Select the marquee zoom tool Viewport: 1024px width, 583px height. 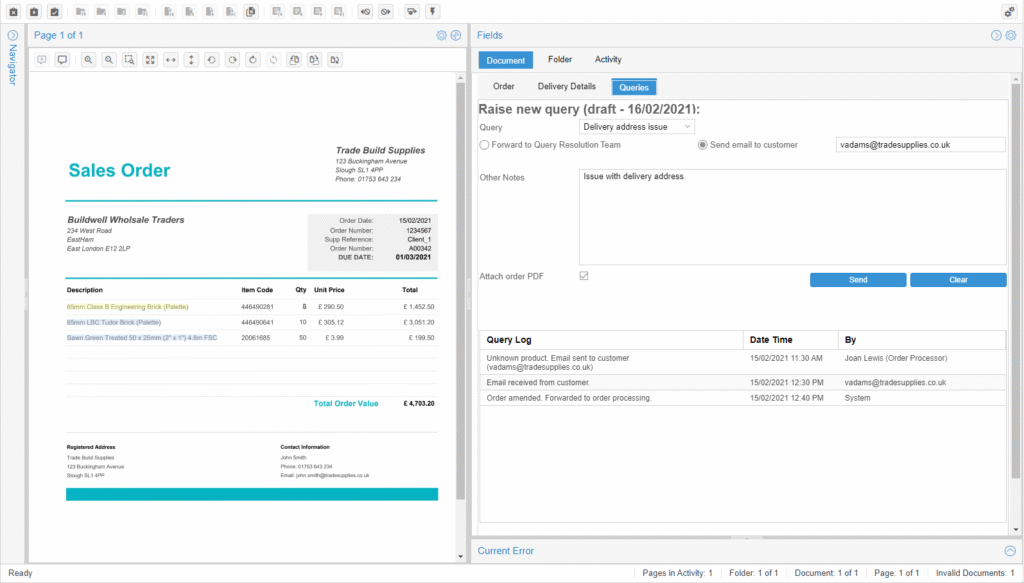[129, 59]
